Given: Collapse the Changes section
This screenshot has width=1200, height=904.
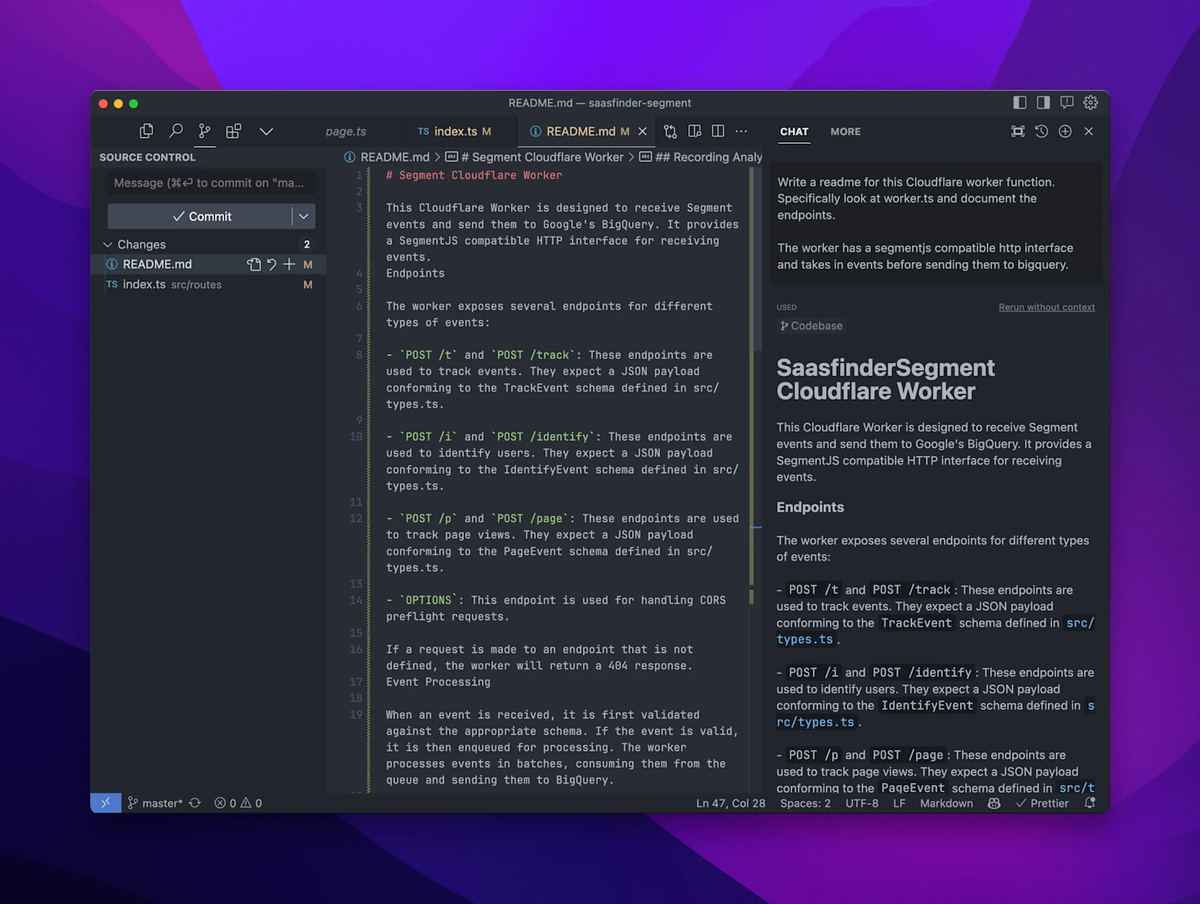Looking at the screenshot, I should coord(108,244).
